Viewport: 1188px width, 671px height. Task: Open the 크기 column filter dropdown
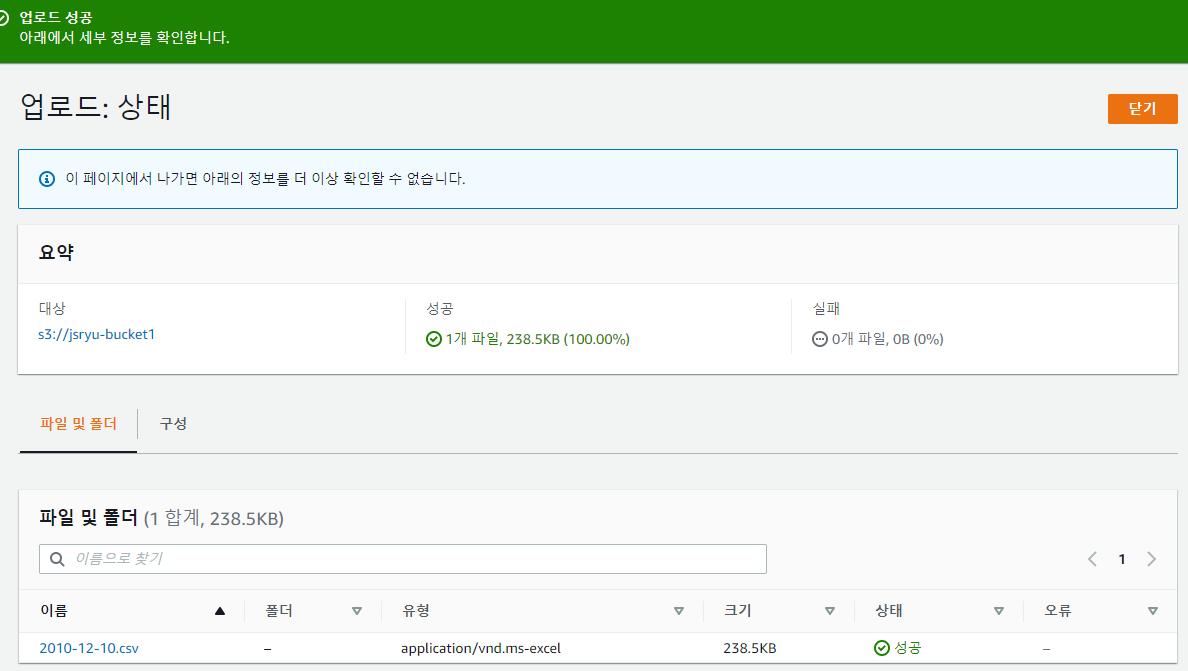(829, 610)
